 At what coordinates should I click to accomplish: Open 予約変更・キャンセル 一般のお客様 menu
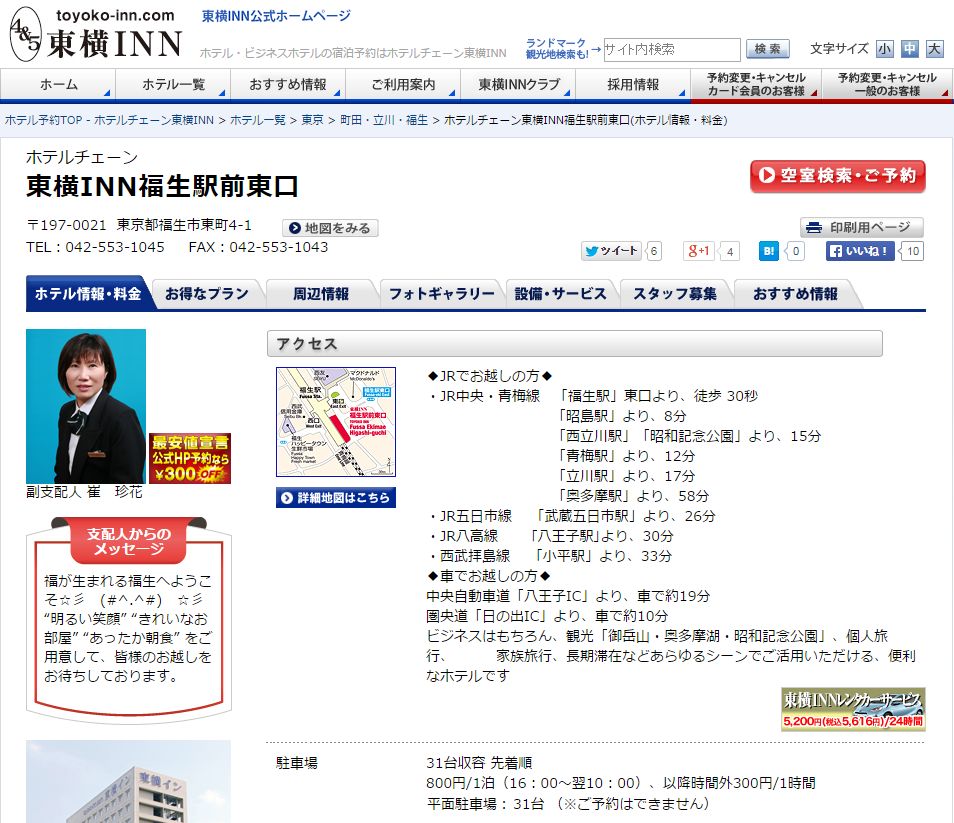[x=886, y=85]
